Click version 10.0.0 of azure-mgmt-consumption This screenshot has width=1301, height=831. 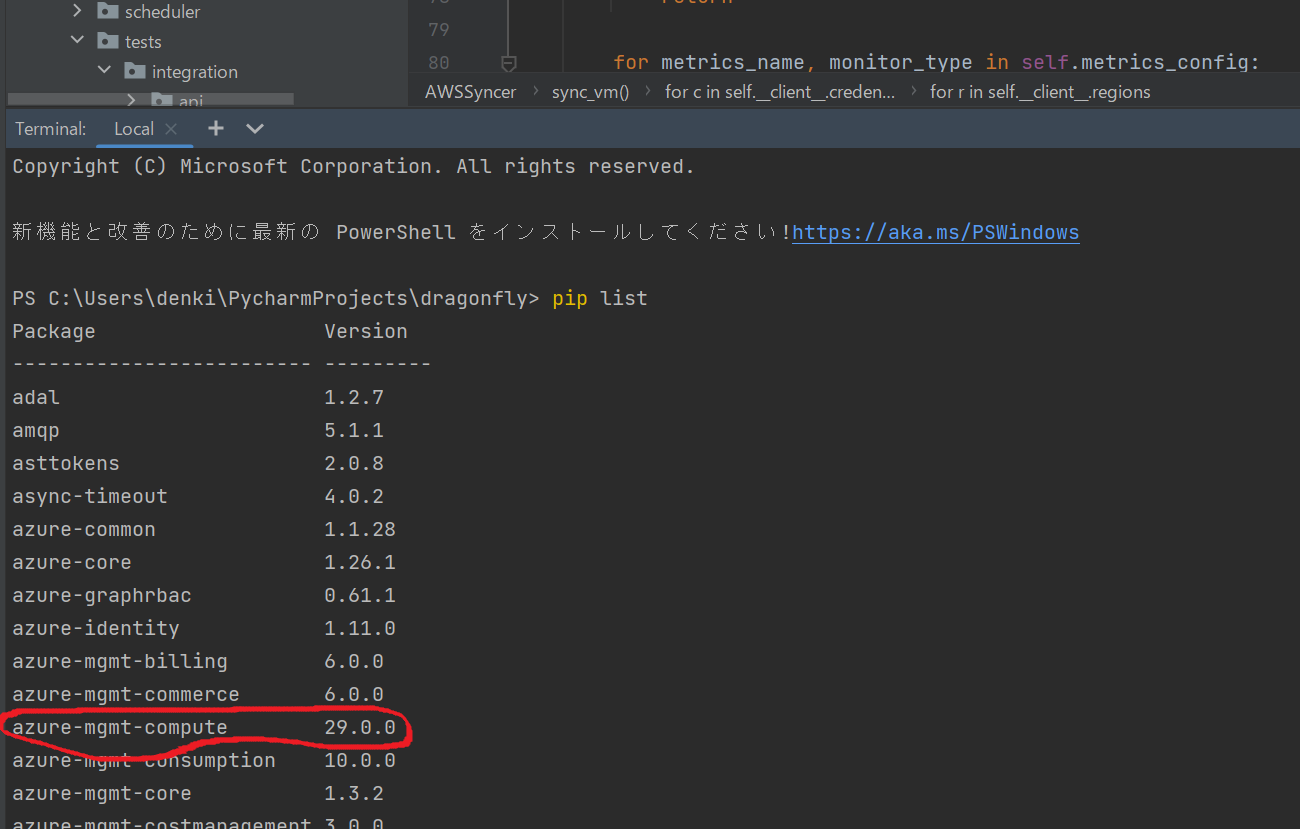point(360,761)
